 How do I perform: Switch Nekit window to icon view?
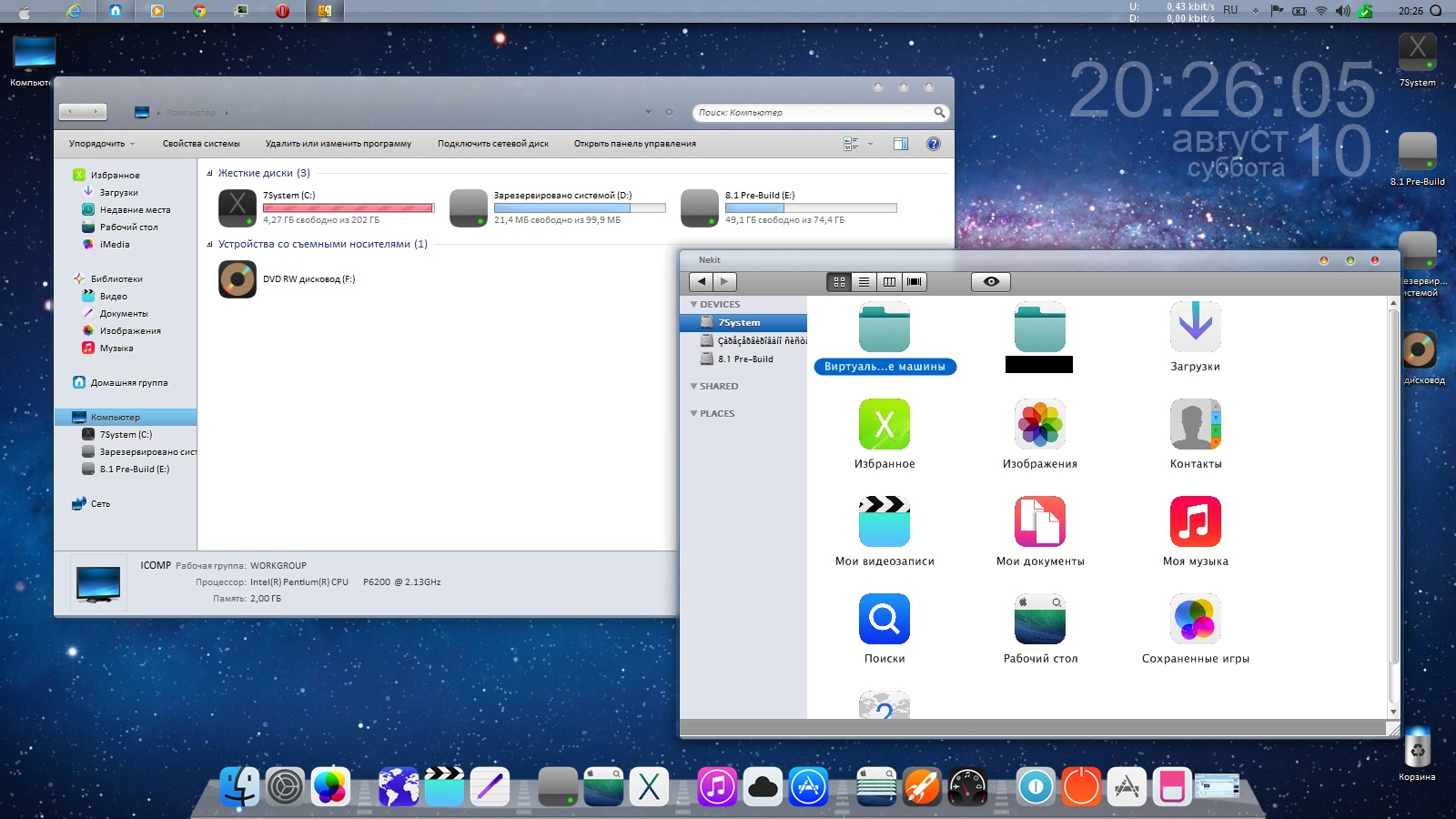[839, 282]
